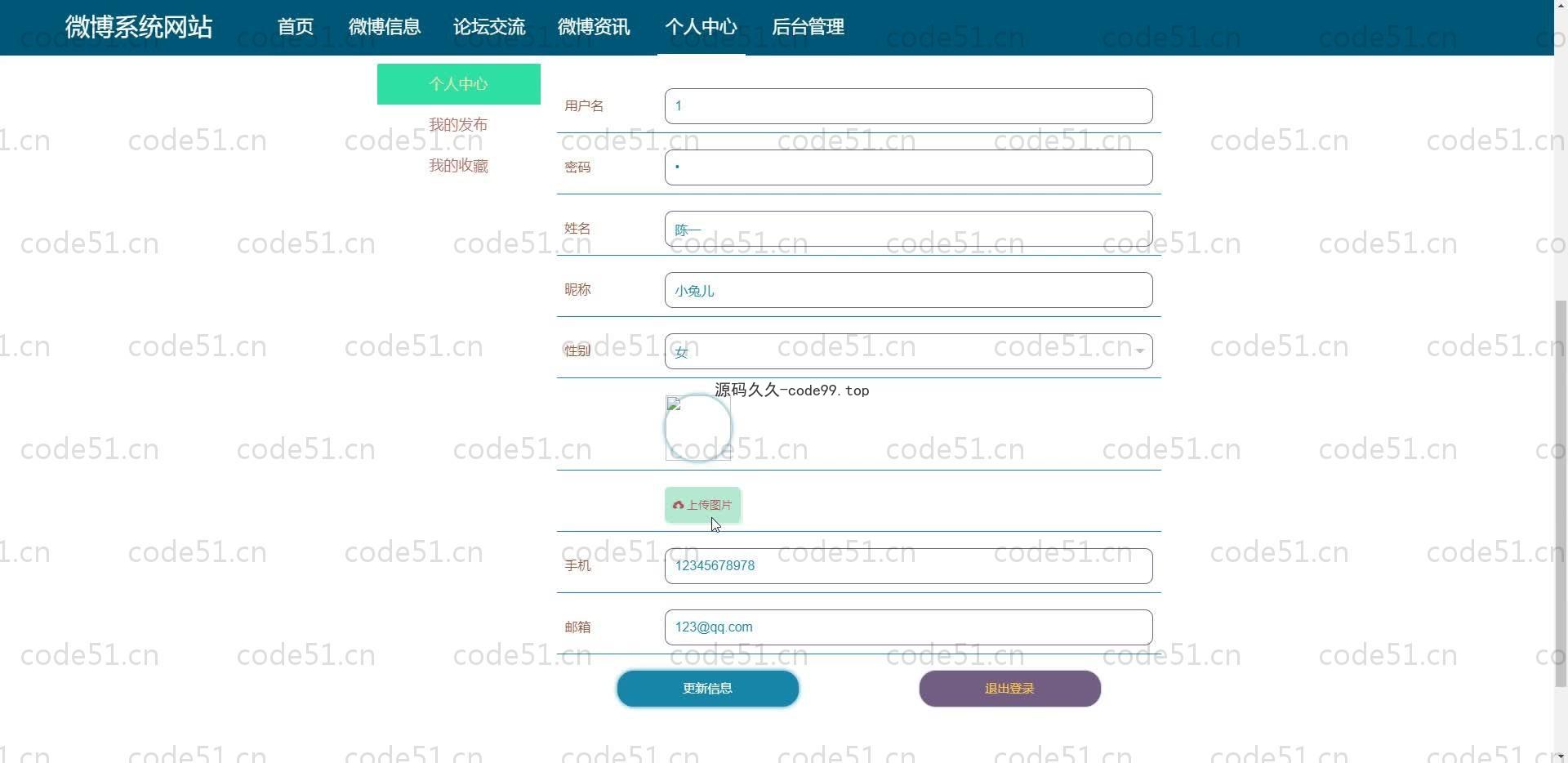Go to 首页 in the navigation bar
The height and width of the screenshot is (763, 1568).
[x=296, y=27]
